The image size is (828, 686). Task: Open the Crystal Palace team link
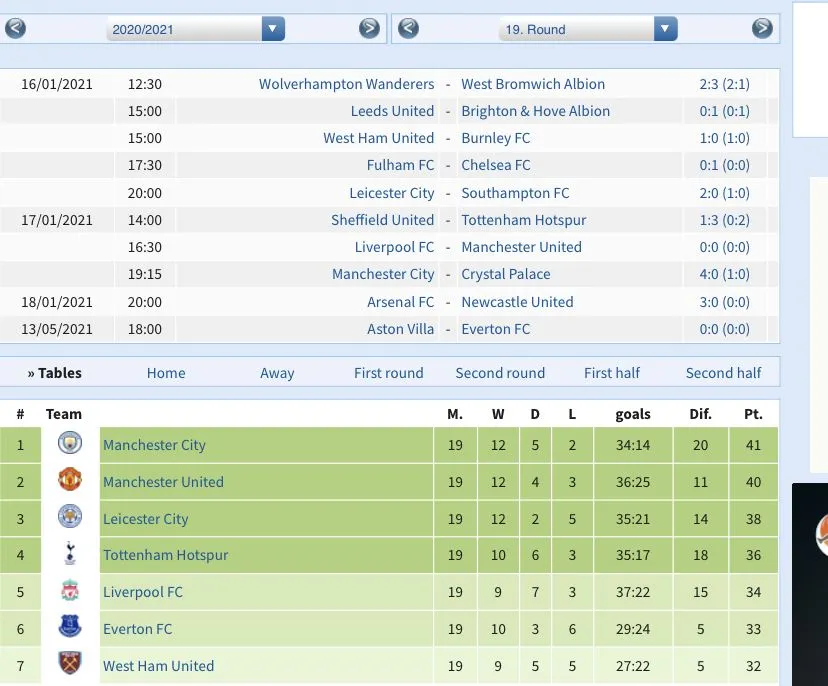click(506, 274)
